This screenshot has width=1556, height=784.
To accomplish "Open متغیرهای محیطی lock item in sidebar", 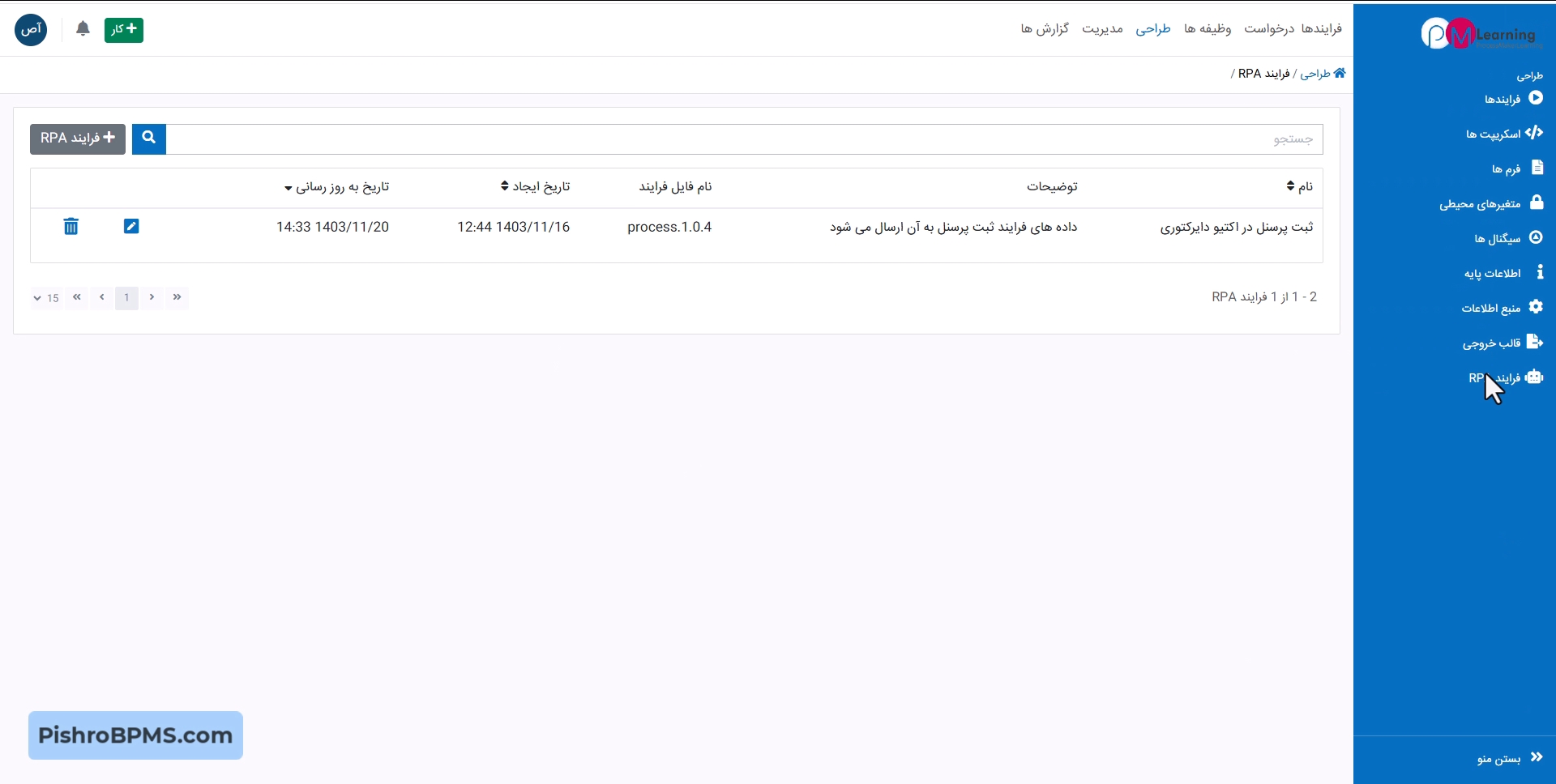I will click(1490, 203).
